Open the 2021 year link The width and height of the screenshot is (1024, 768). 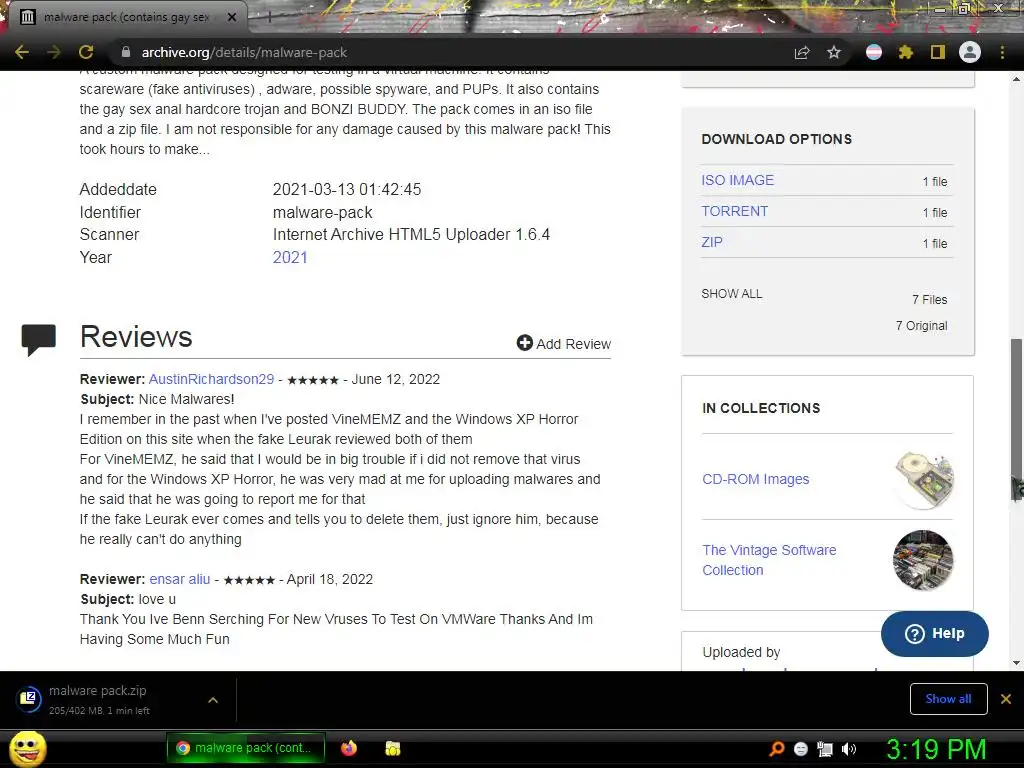(x=290, y=257)
